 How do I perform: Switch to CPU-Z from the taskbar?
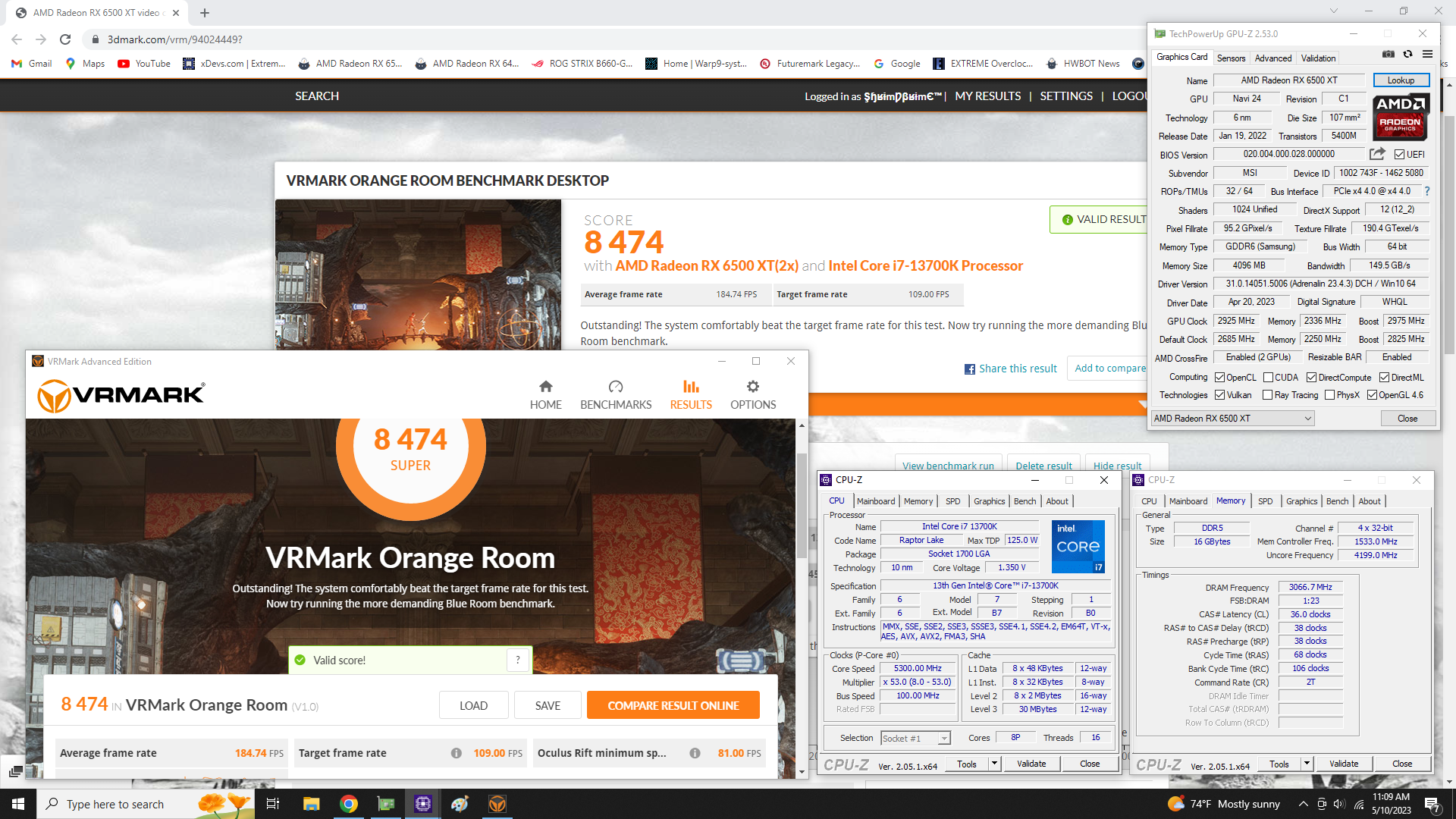coord(423,804)
